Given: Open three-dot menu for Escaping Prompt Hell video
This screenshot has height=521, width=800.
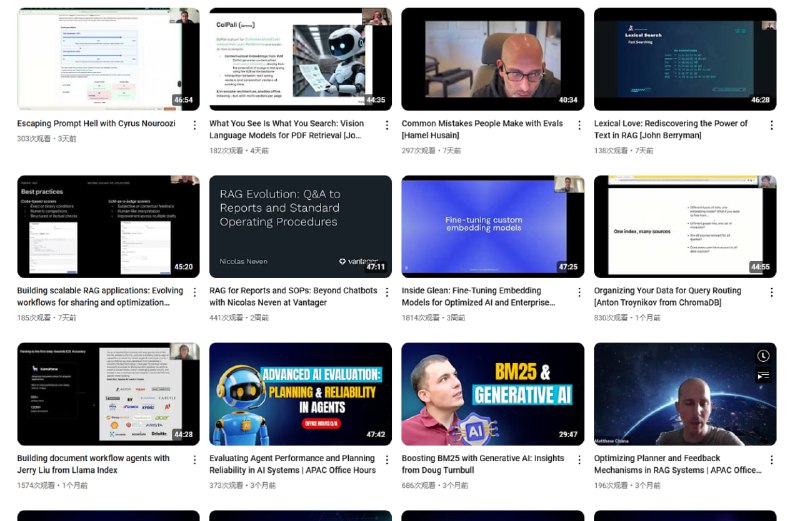Looking at the screenshot, I should click(x=195, y=125).
